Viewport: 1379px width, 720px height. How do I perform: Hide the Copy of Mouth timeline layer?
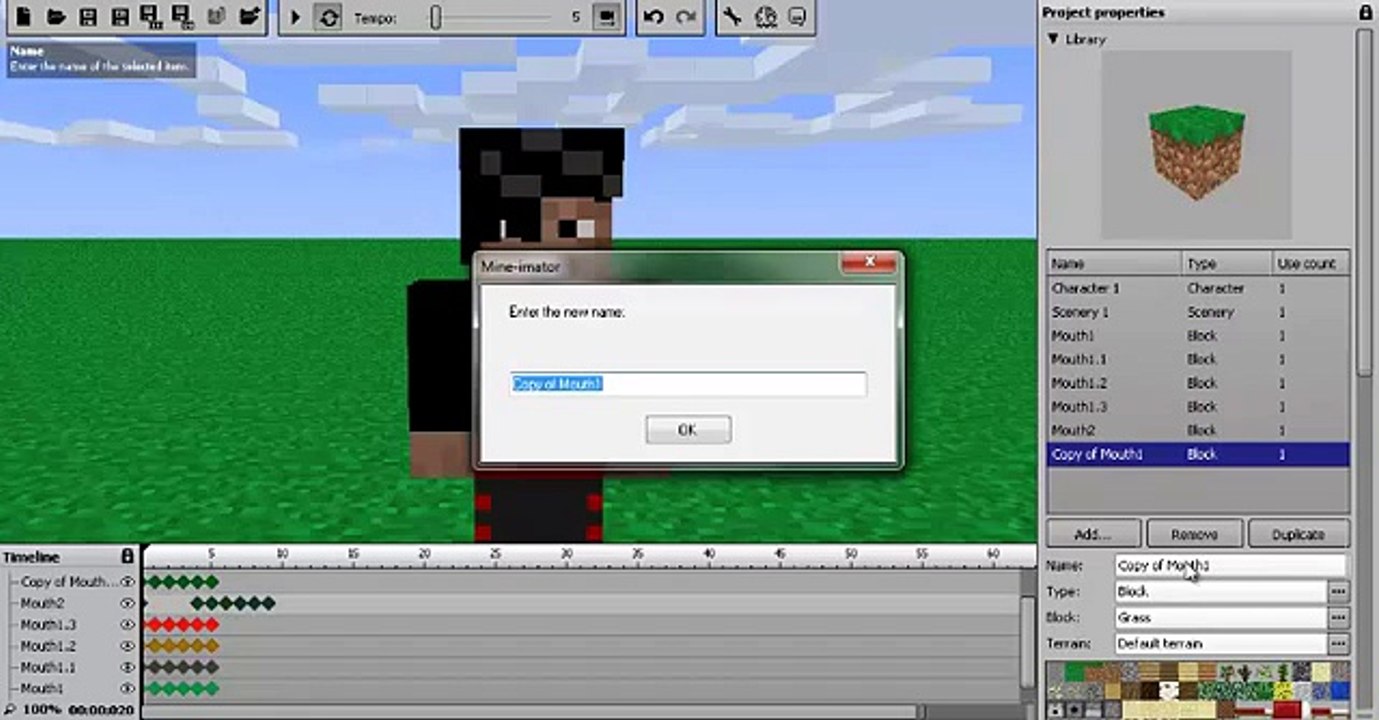tap(128, 582)
